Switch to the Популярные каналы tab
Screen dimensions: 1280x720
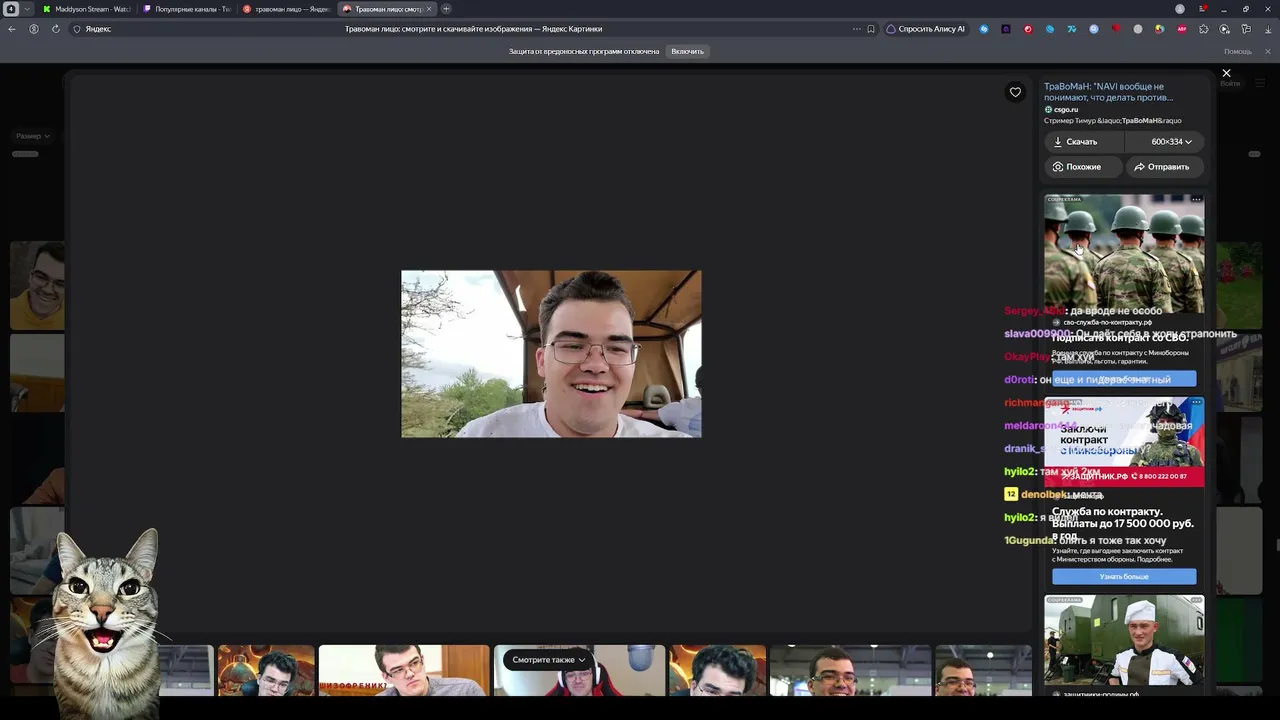(188, 9)
